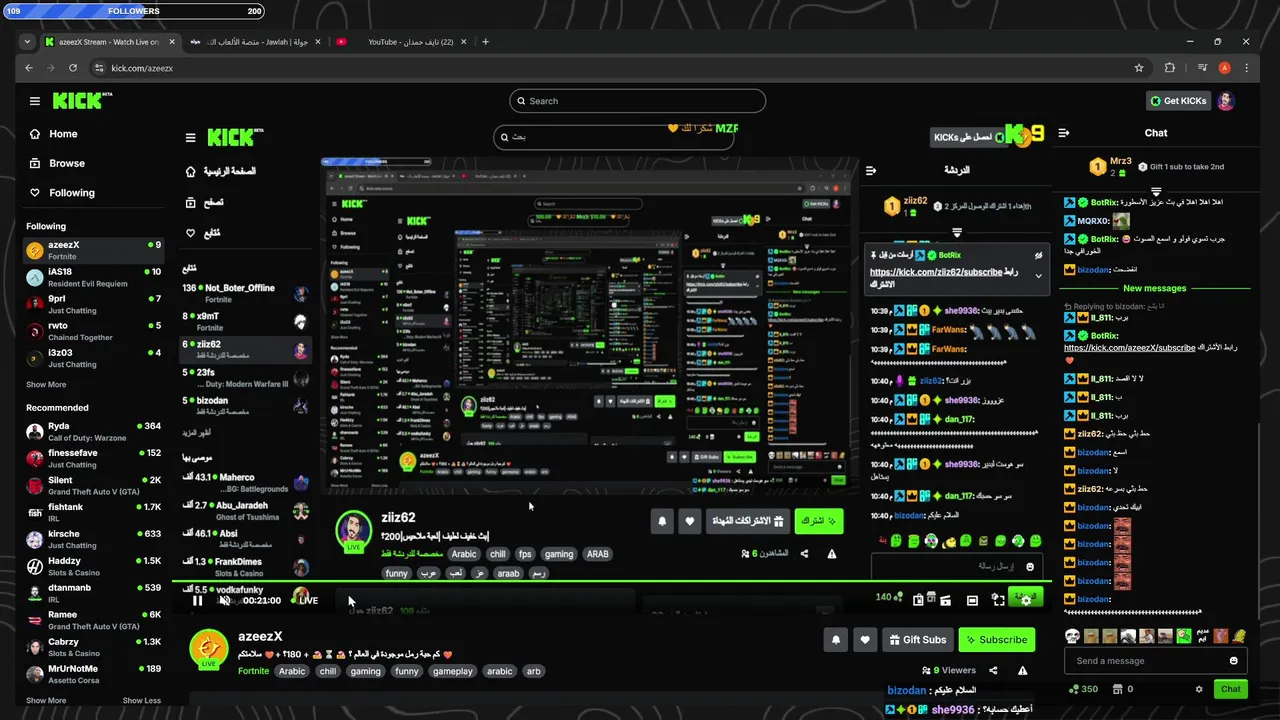
Task: Expand the chat leaderboard below Mrz3
Action: [x=1156, y=190]
